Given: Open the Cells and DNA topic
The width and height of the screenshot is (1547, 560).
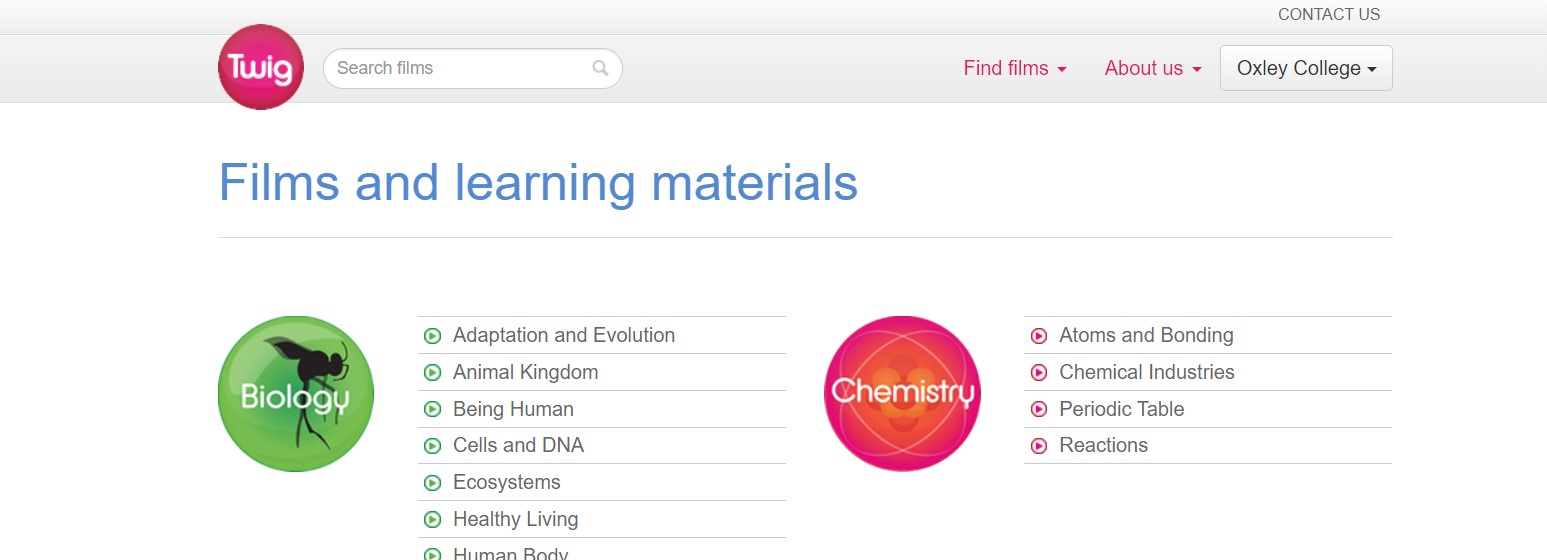Looking at the screenshot, I should (x=518, y=445).
